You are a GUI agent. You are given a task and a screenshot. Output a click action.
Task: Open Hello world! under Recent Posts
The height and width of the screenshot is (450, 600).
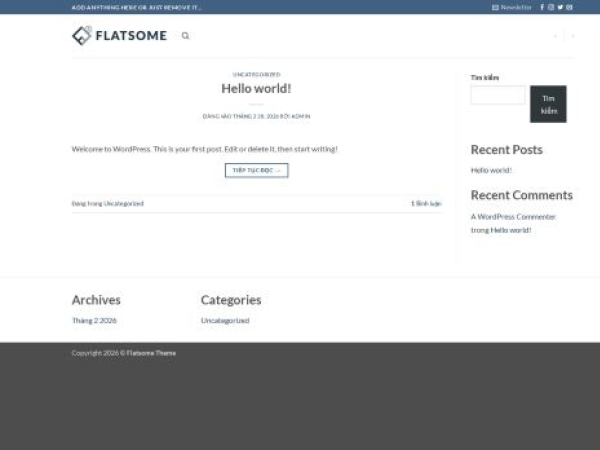point(491,170)
